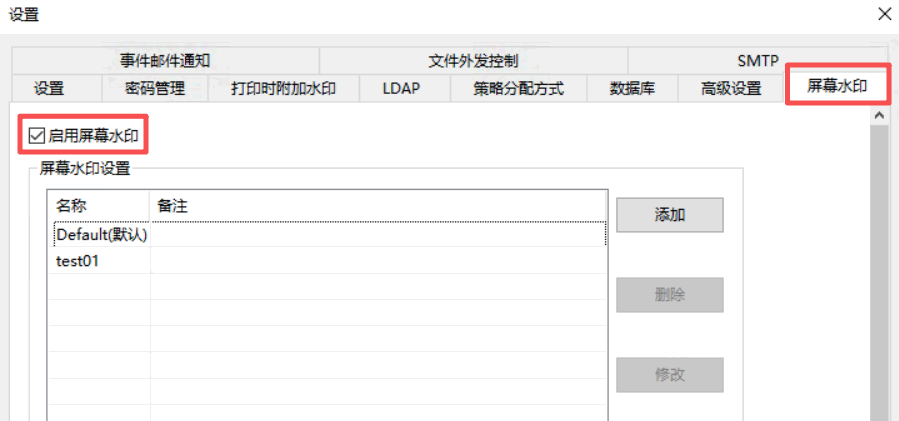Click the 添加 button
899x421 pixels.
(670, 215)
